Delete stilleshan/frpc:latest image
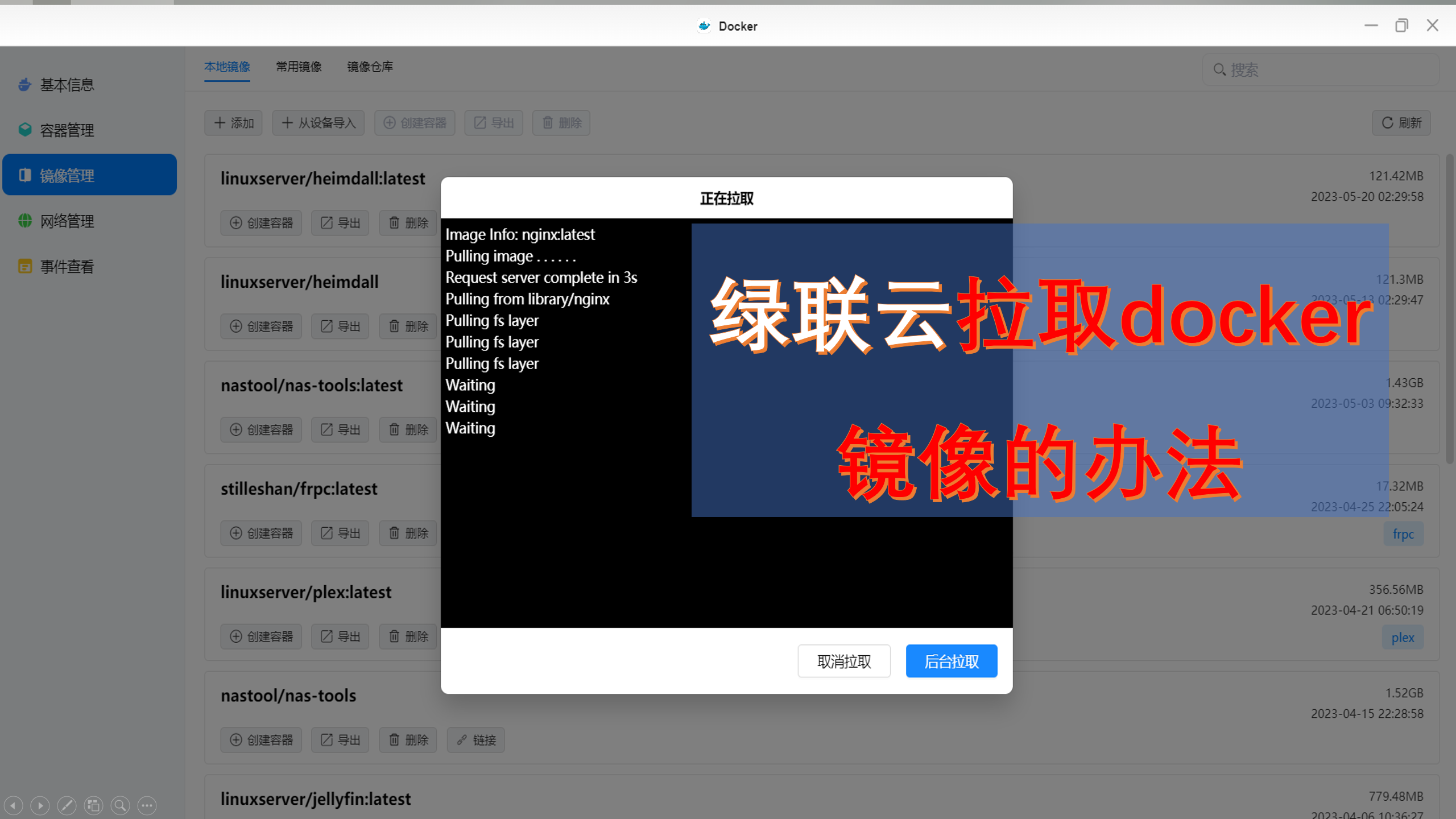This screenshot has width=1456, height=819. click(x=408, y=533)
